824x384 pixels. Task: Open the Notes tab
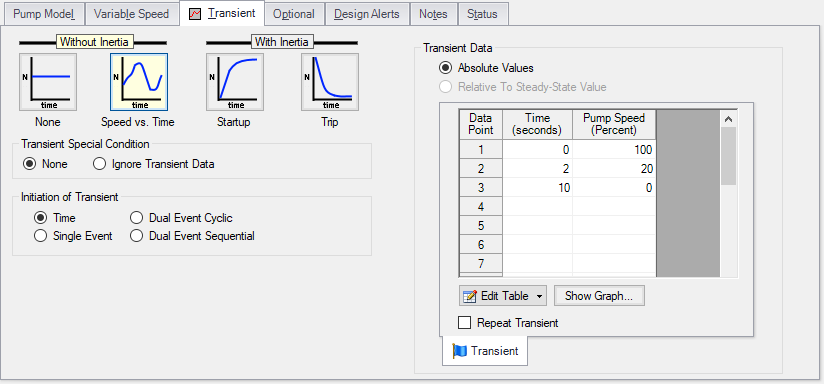tap(434, 14)
